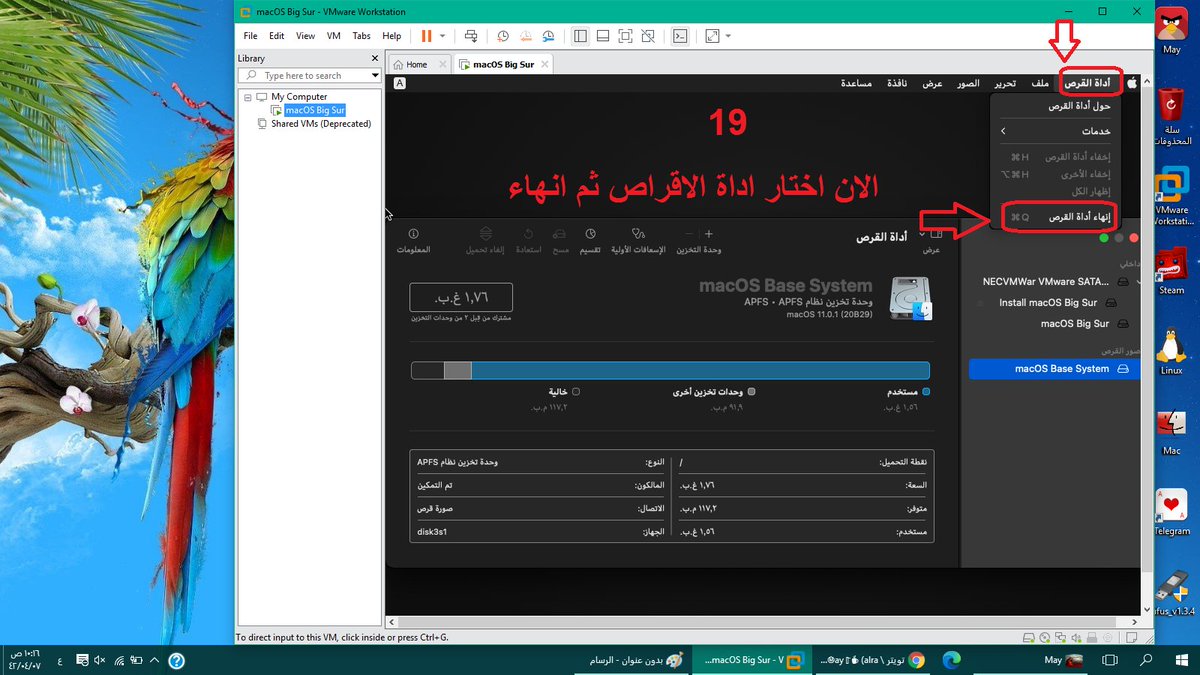Open the مساعدة menu in the guest
The height and width of the screenshot is (675, 1200).
click(x=856, y=83)
